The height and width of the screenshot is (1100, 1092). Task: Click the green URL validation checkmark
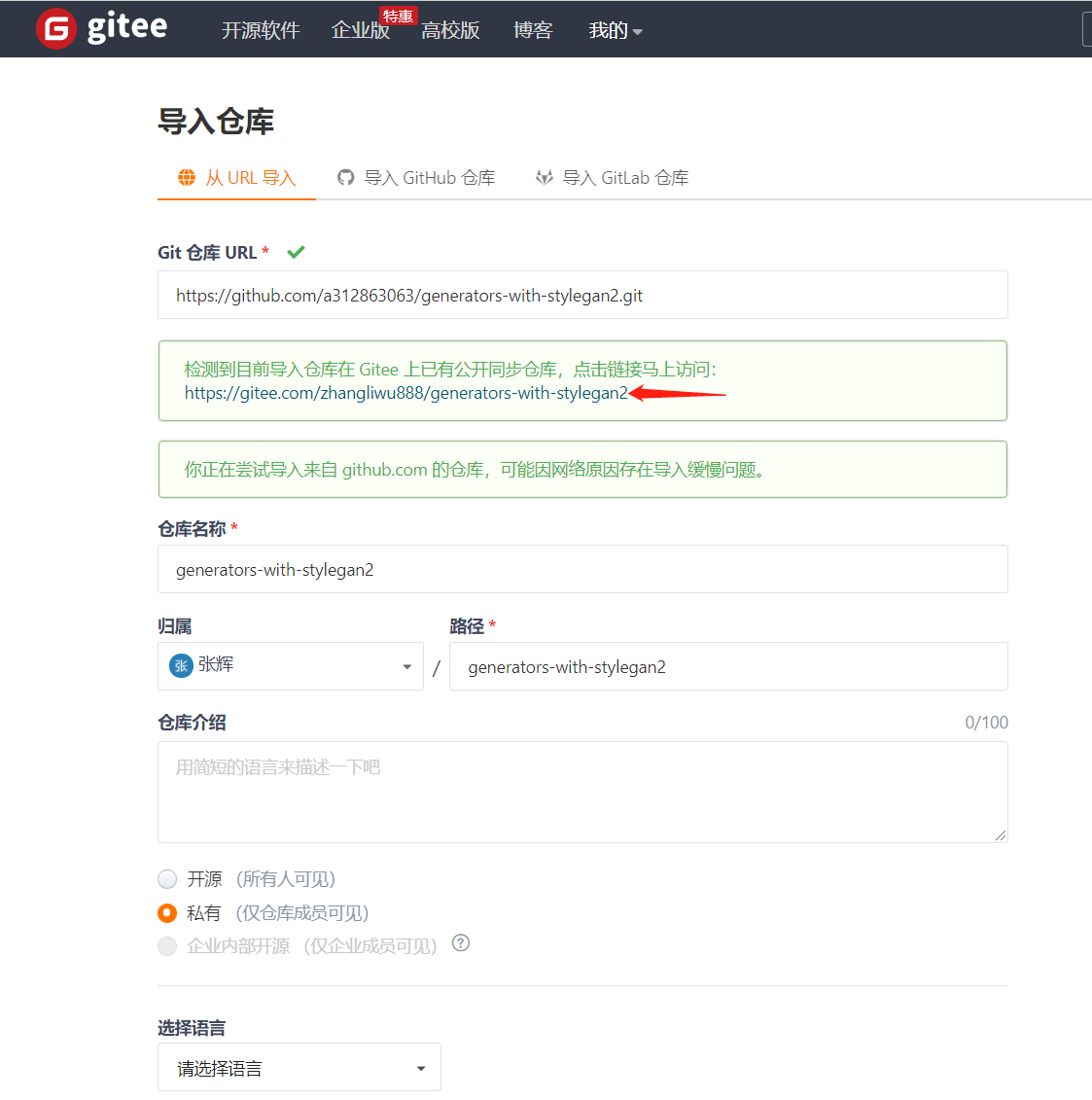click(x=296, y=252)
